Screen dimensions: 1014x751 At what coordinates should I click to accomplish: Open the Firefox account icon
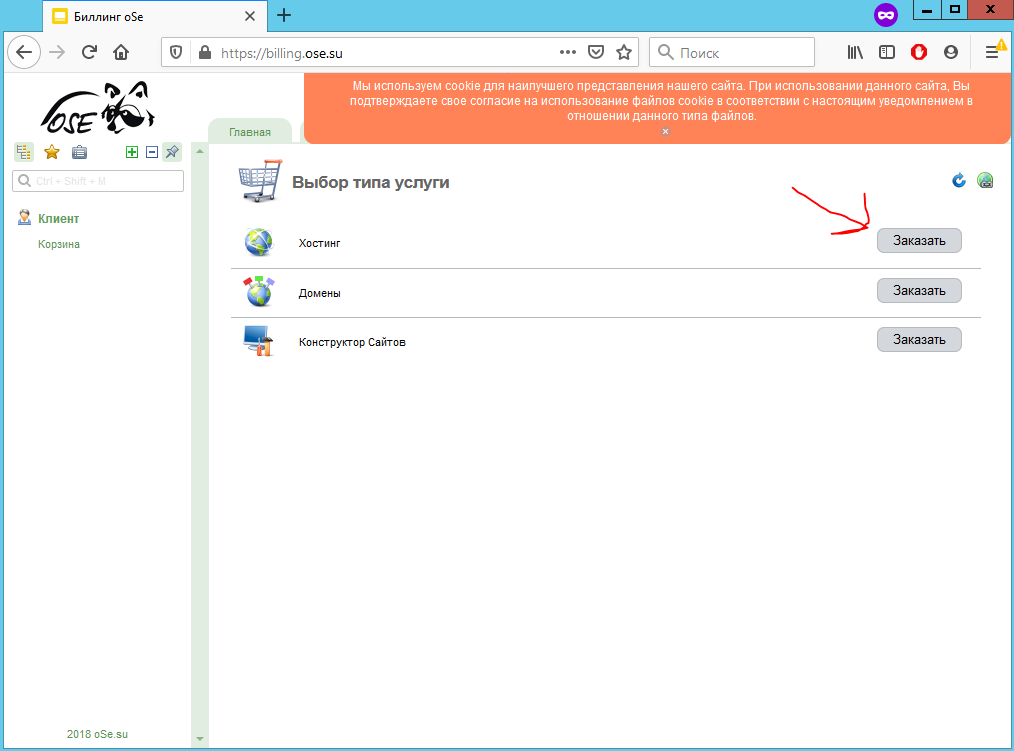coord(951,52)
